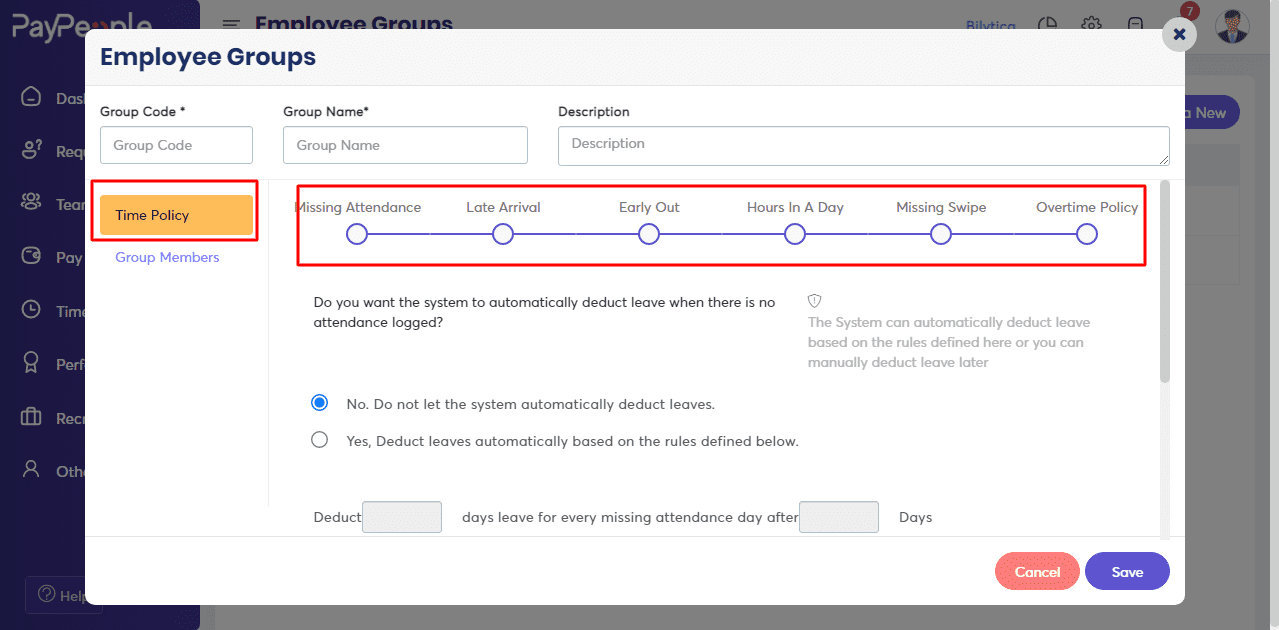Jump to the Overtime Policy step circle

[x=1087, y=234]
